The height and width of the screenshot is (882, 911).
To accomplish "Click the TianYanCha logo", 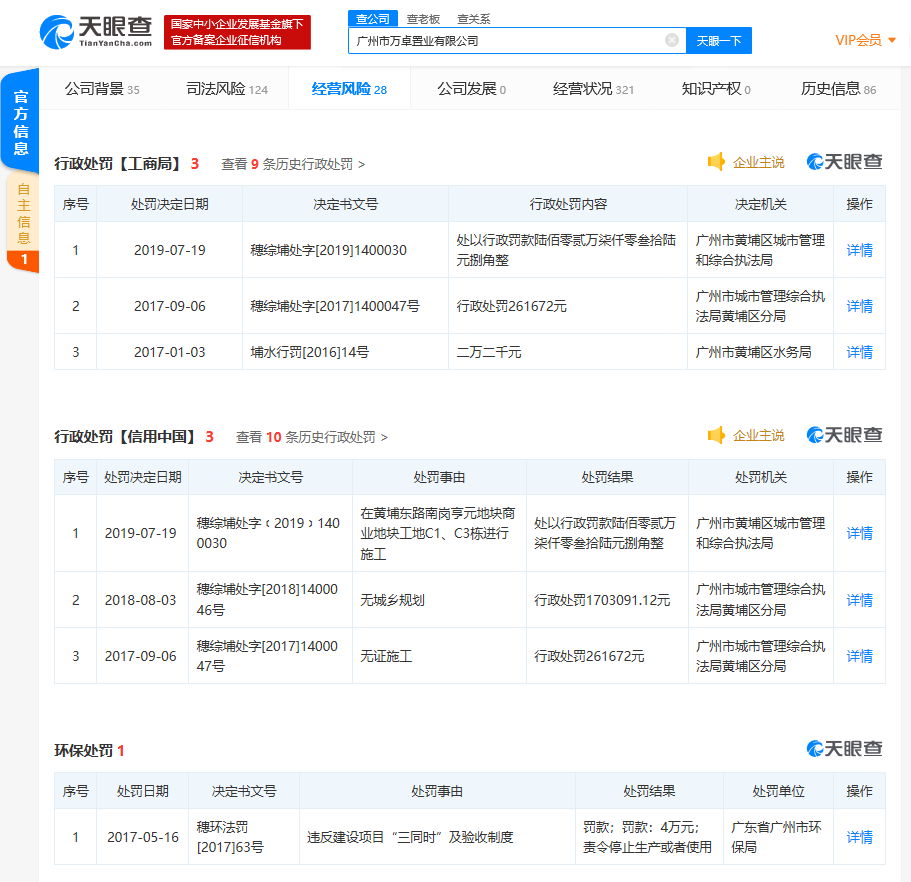I will (x=96, y=32).
